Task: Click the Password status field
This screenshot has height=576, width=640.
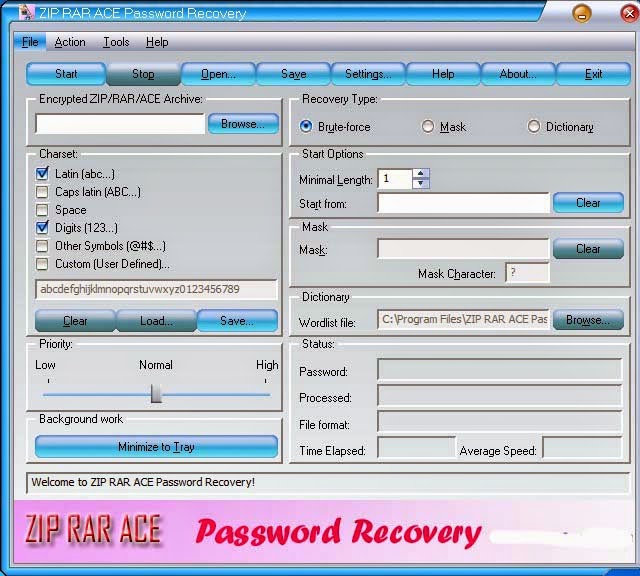Action: pos(500,370)
